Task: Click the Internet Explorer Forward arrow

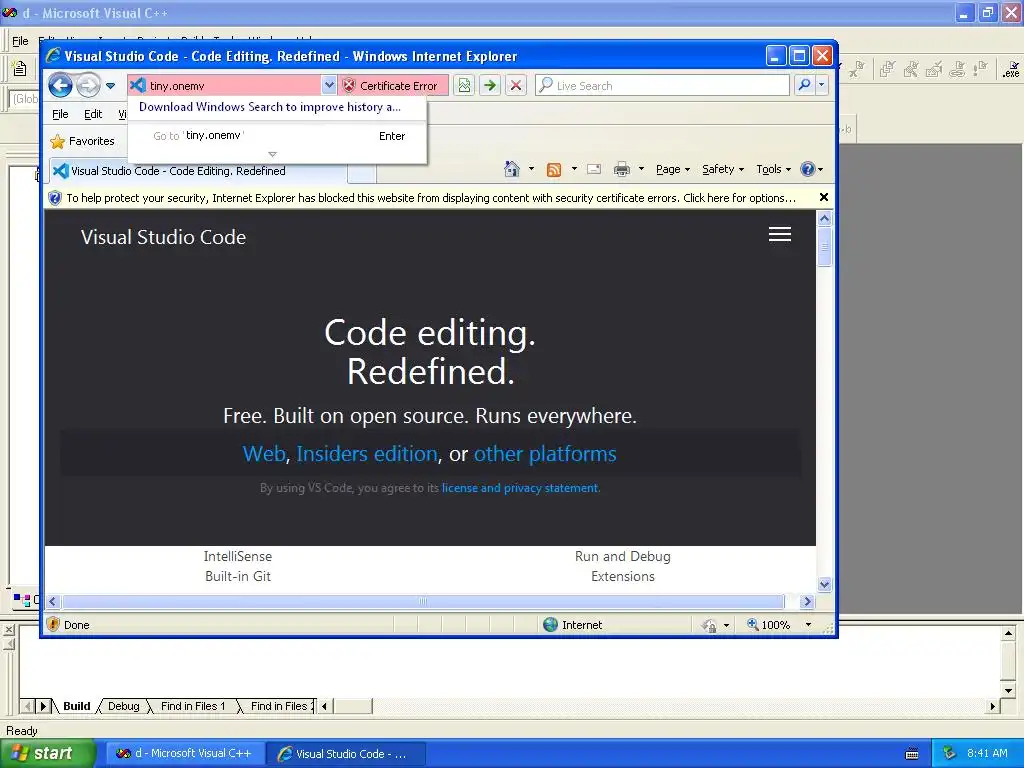Action: coord(88,86)
